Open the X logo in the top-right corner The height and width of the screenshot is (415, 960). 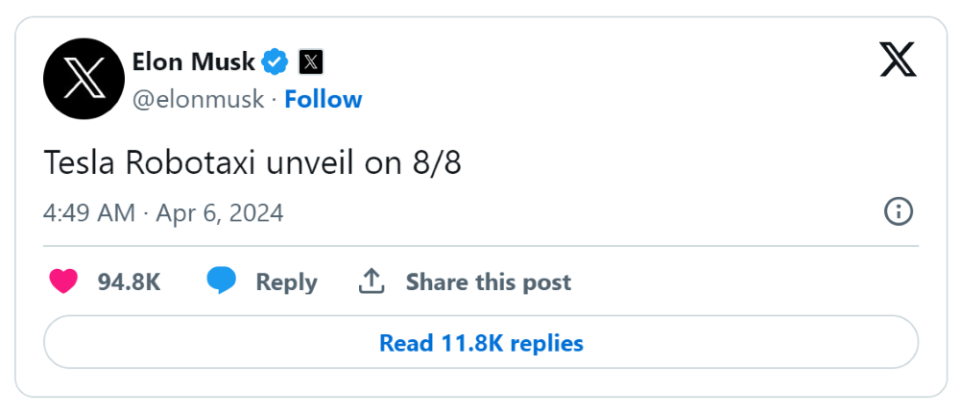click(898, 62)
